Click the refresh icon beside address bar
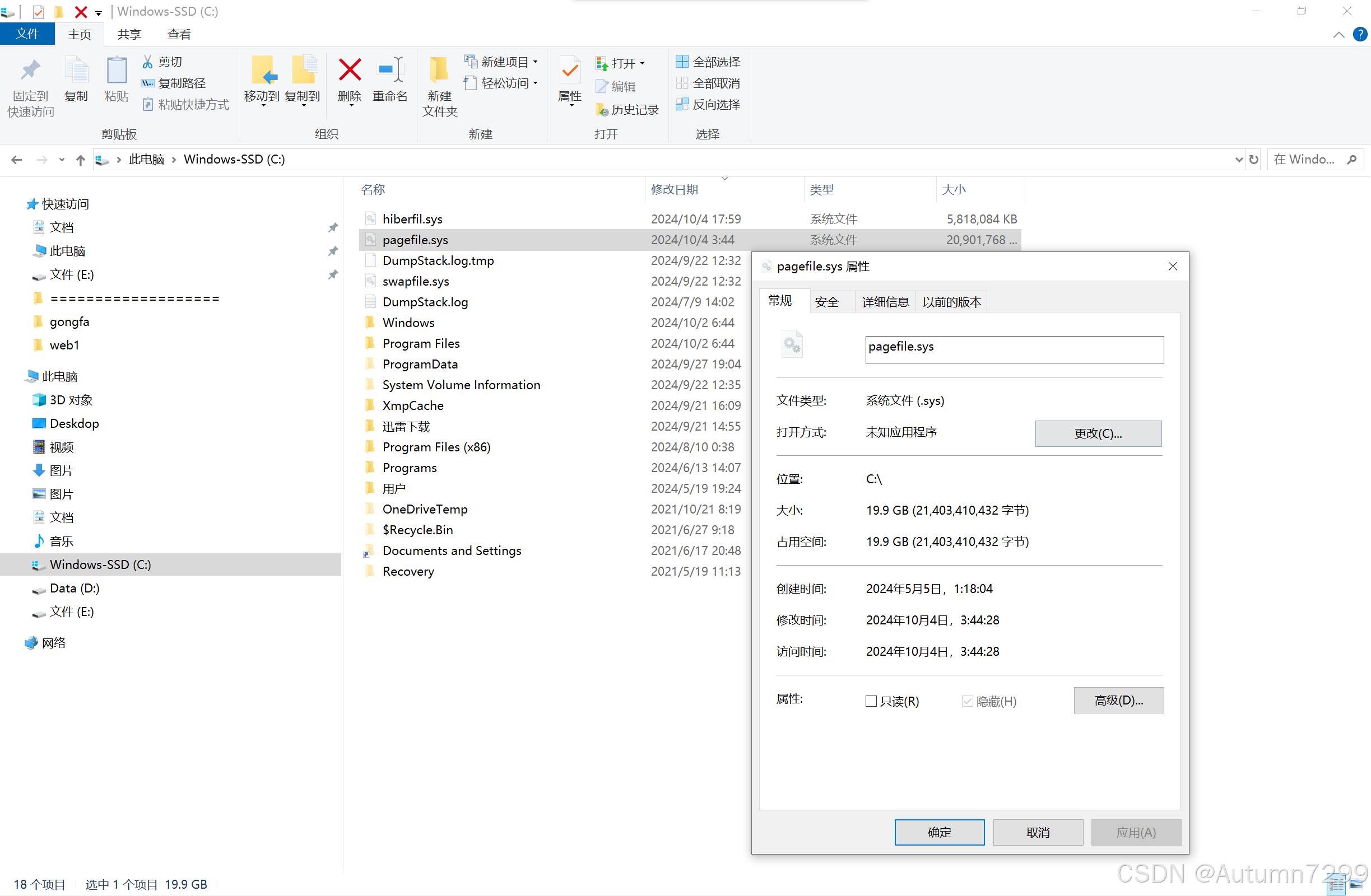The height and width of the screenshot is (896, 1371). 1253,160
